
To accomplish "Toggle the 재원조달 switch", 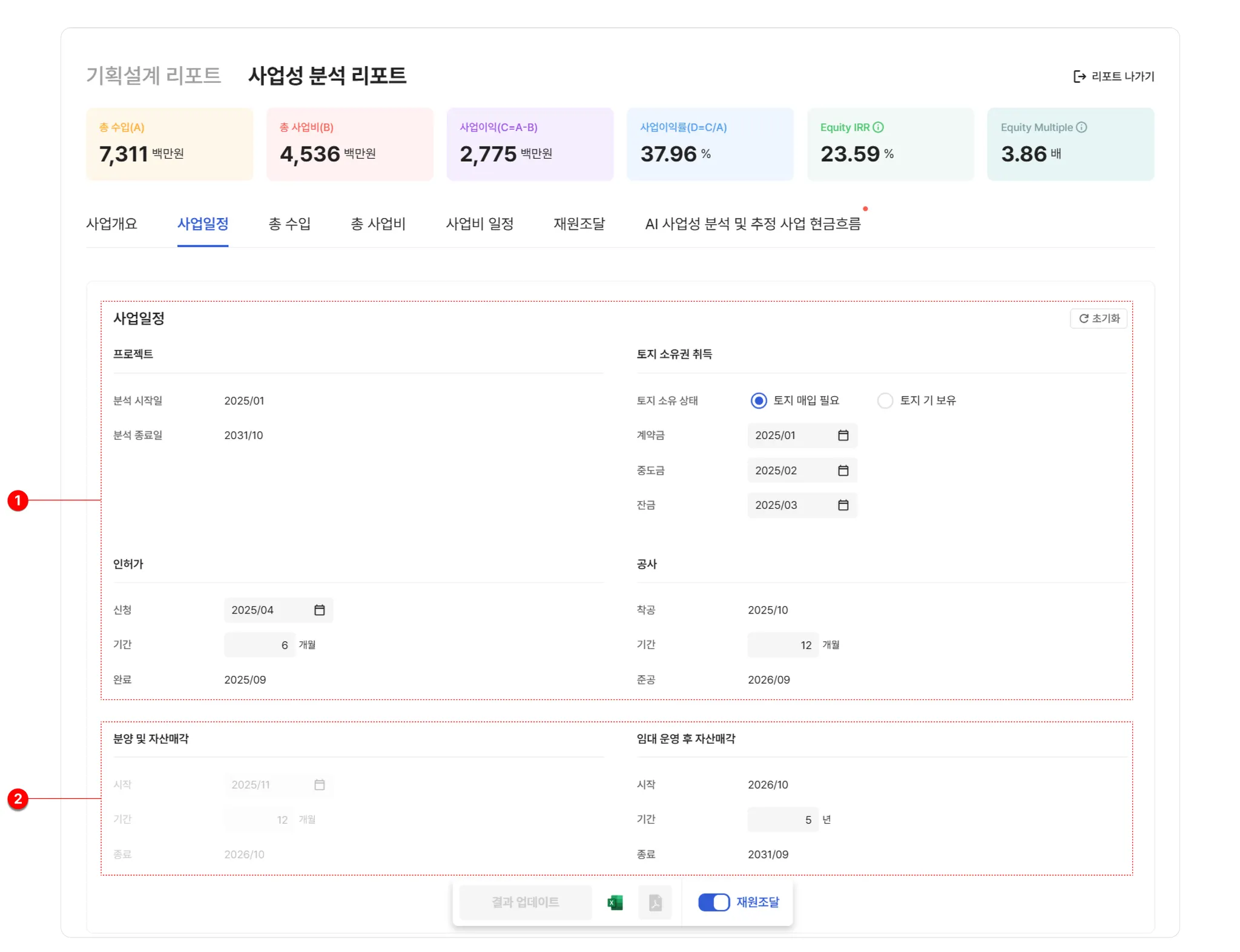I will [713, 902].
